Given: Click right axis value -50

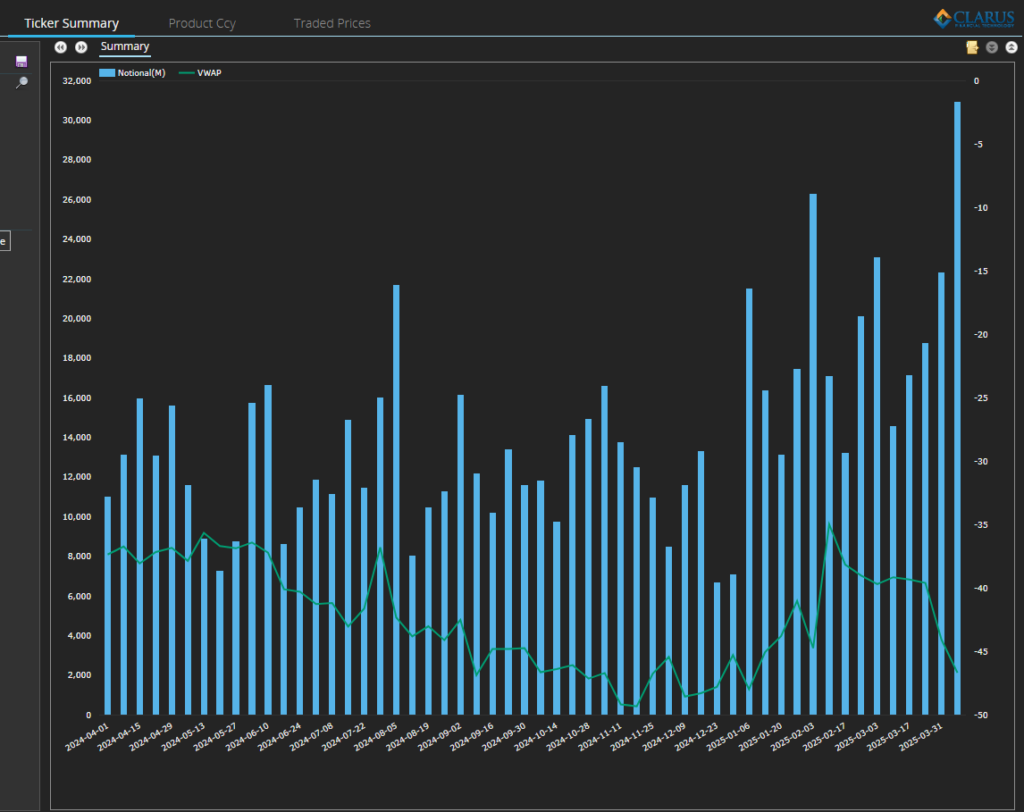Looking at the screenshot, I should pyautogui.click(x=980, y=715).
